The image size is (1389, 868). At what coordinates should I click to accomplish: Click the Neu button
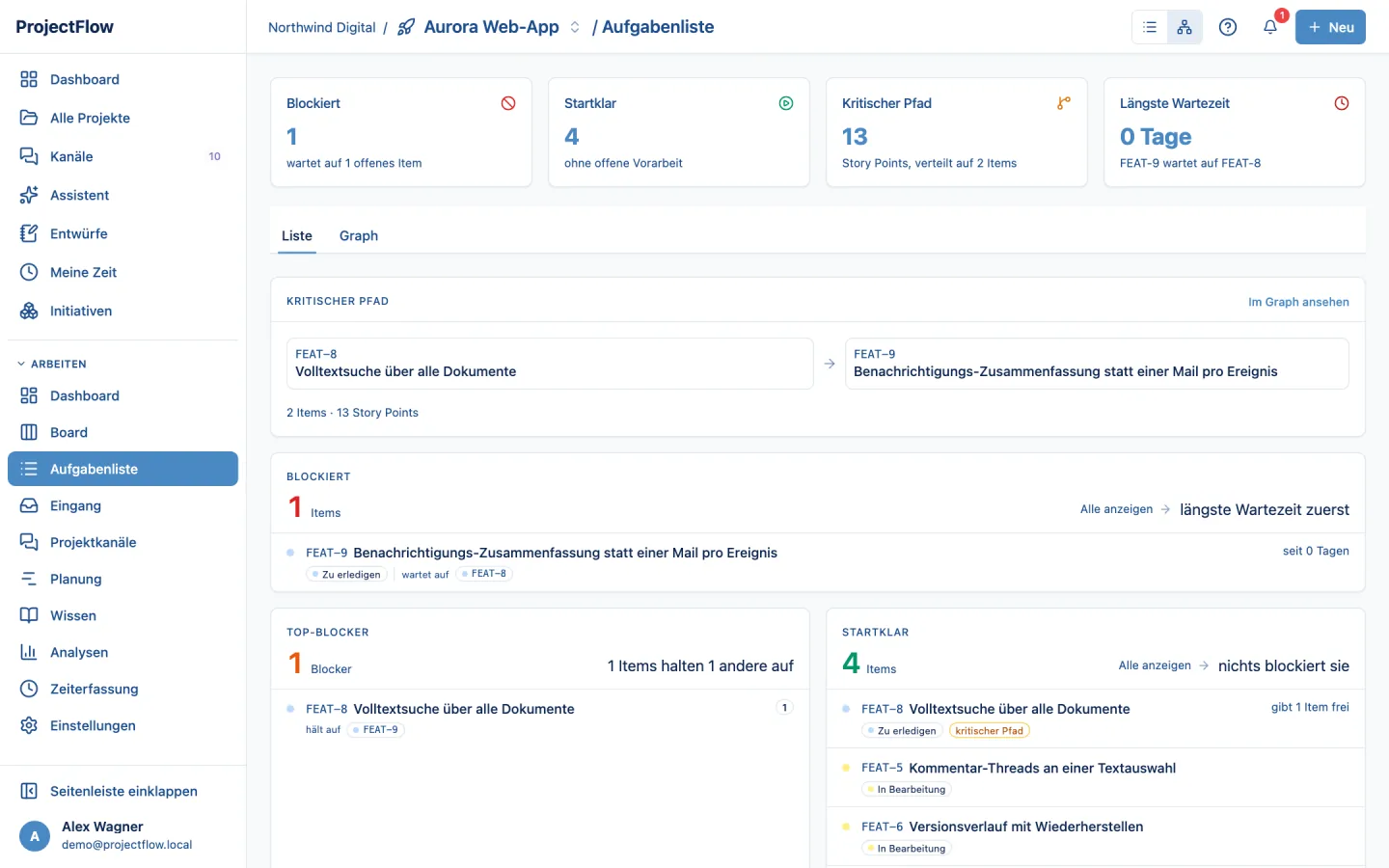pos(1330,27)
